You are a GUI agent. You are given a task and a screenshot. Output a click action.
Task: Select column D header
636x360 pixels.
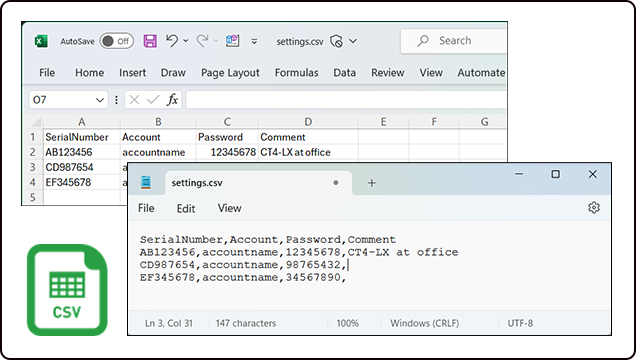308,122
